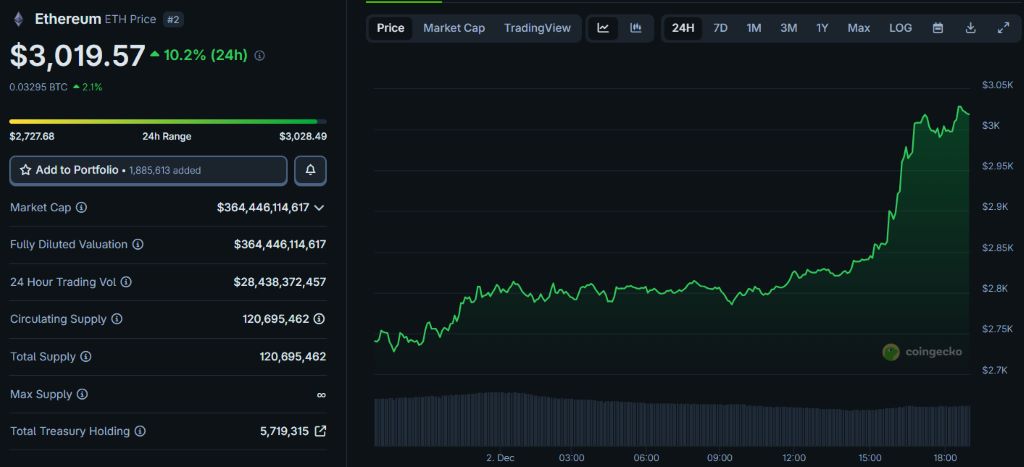Click the bell price alert icon
The image size is (1024, 467).
click(310, 170)
